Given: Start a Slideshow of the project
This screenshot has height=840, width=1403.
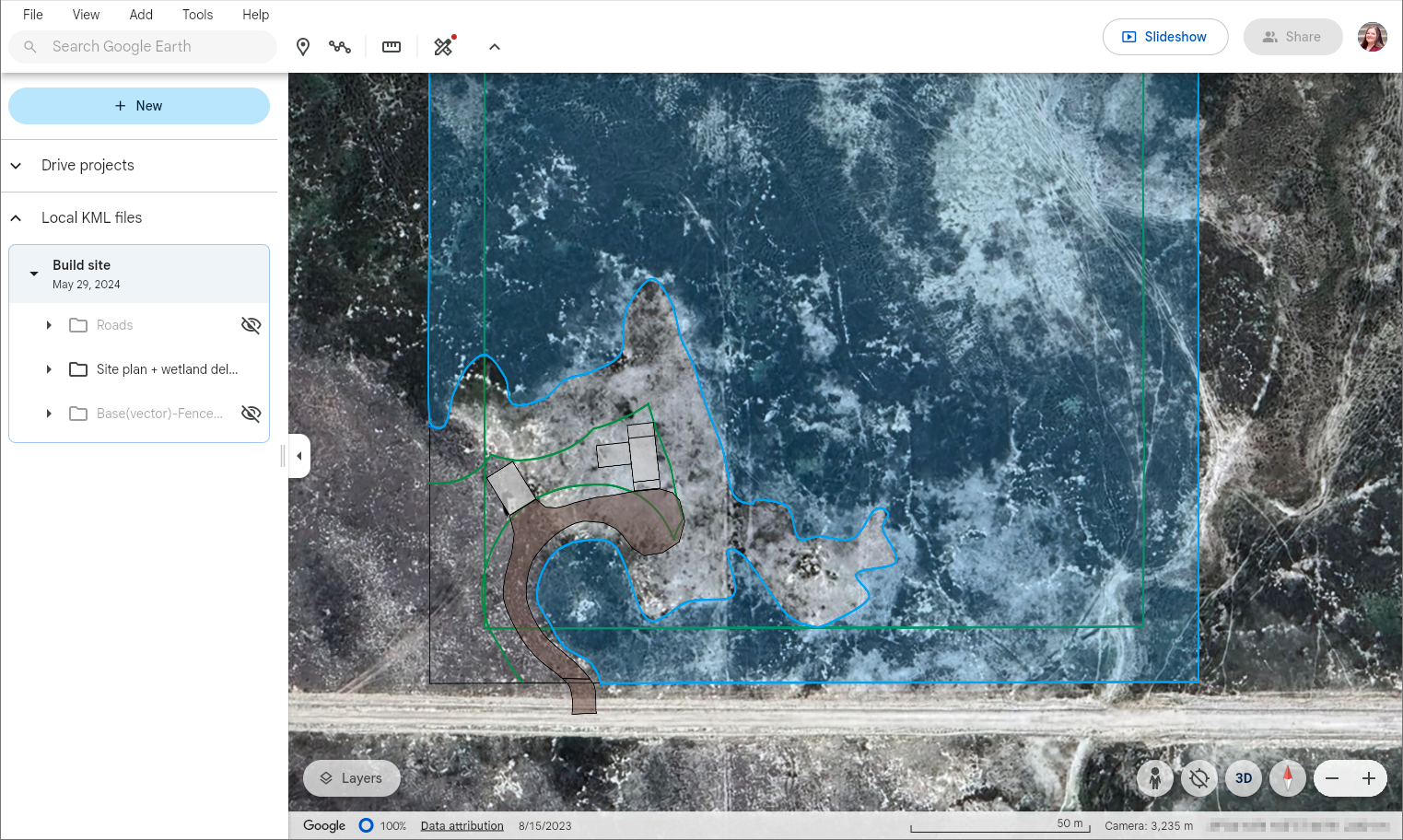Looking at the screenshot, I should coord(1165,37).
